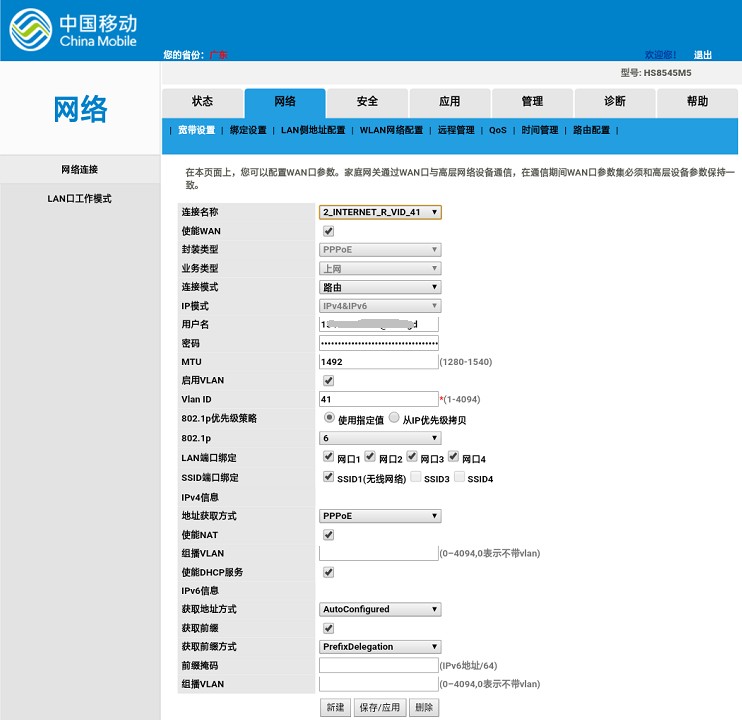This screenshot has width=742, height=720.
Task: Click the 密码 input field
Action: tap(379, 343)
